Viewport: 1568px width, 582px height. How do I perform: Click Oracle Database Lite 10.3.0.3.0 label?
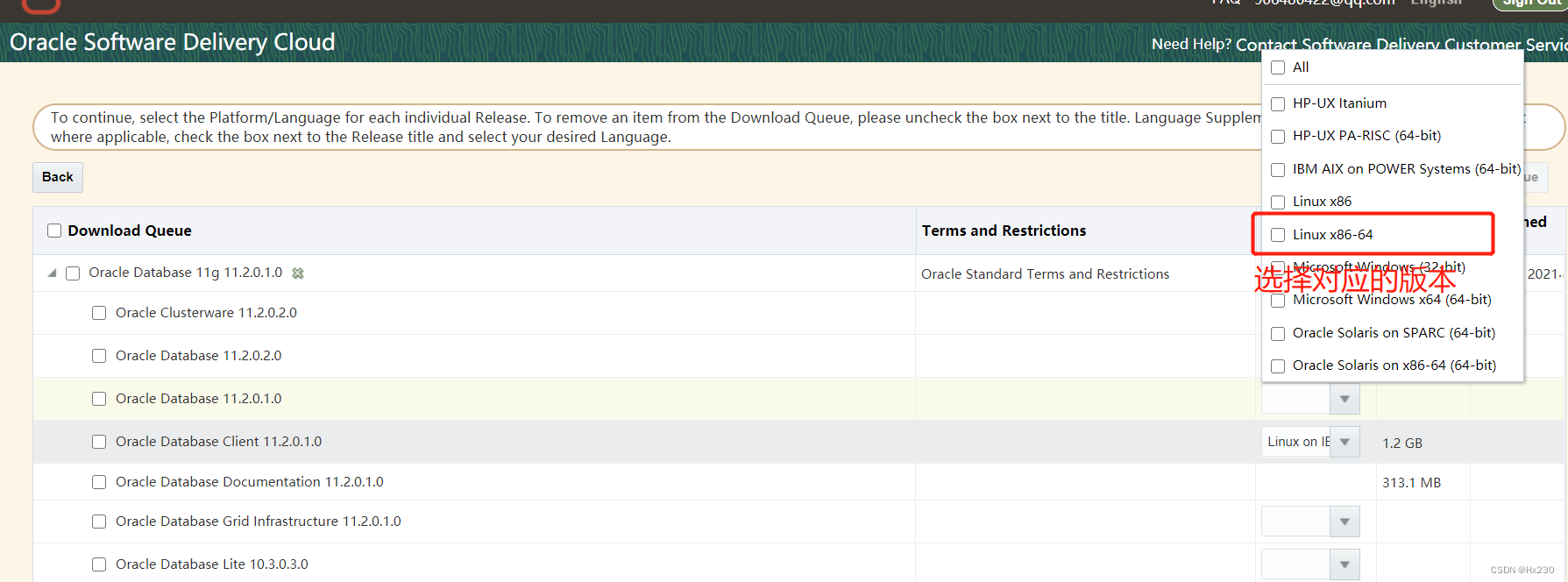click(212, 564)
